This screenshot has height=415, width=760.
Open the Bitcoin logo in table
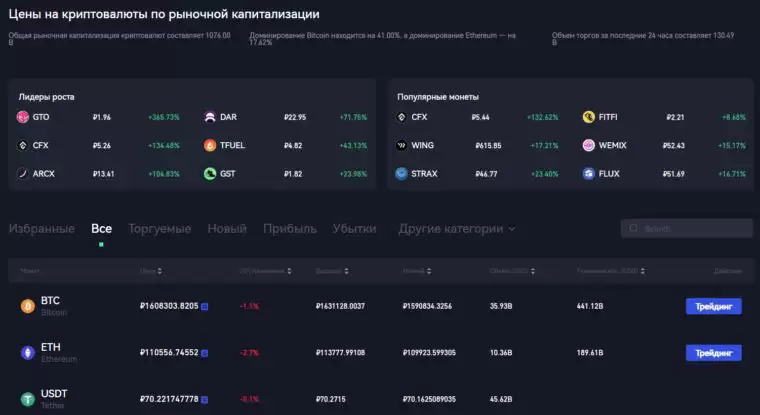click(28, 306)
